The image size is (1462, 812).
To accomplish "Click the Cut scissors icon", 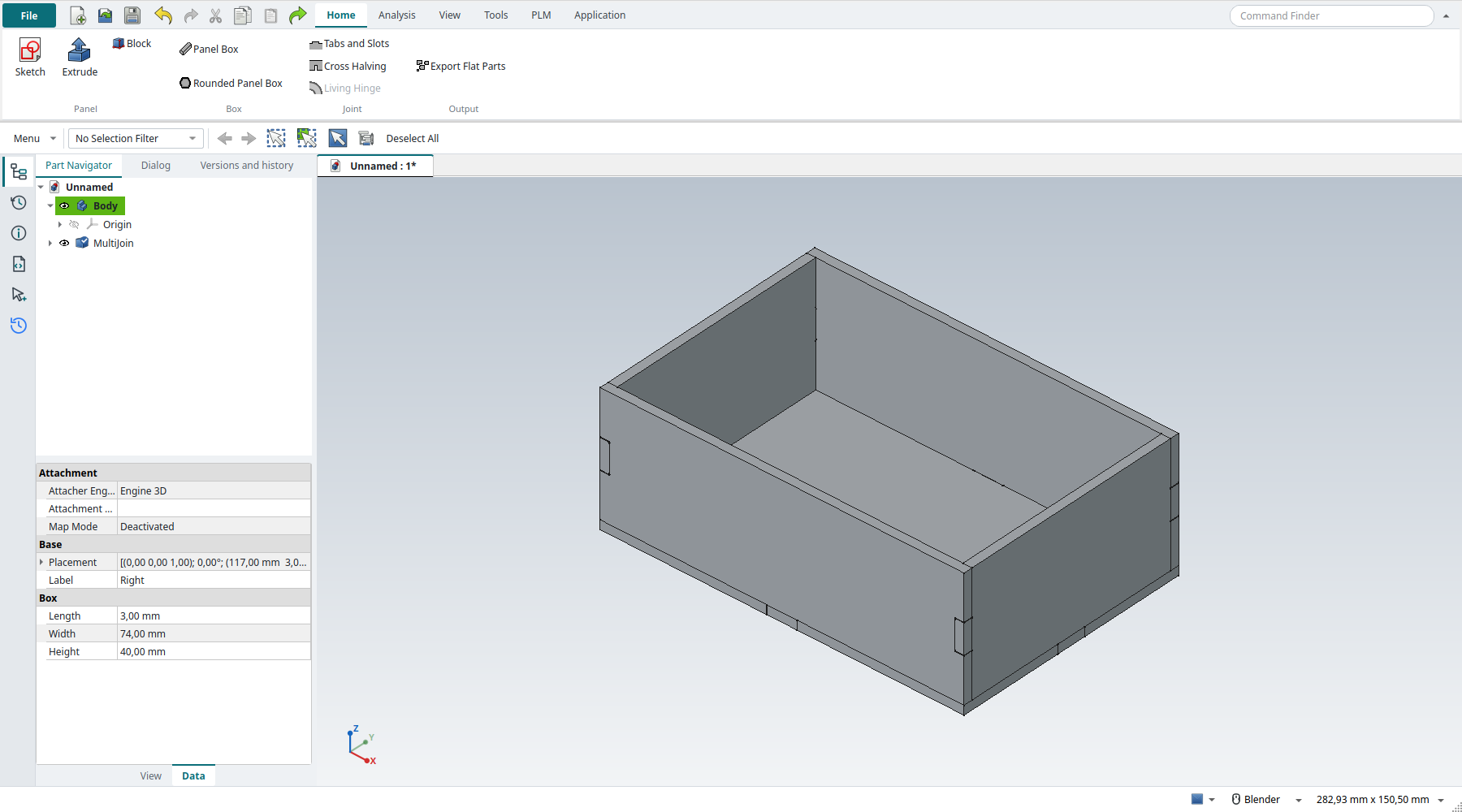I will point(215,15).
